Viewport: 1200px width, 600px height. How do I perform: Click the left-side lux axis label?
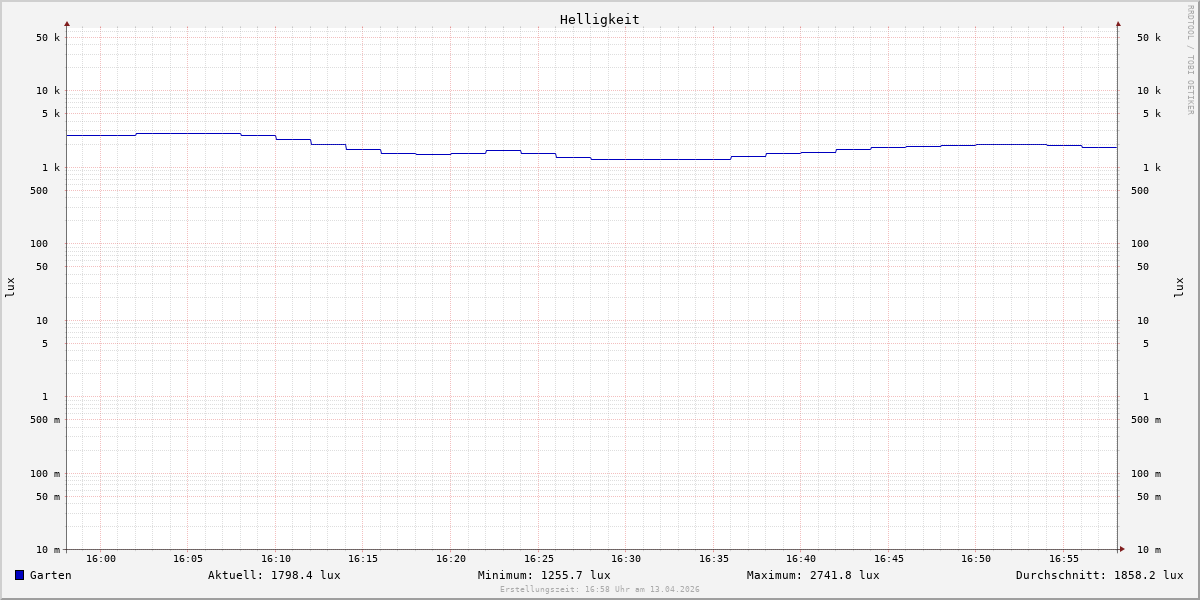[10, 288]
